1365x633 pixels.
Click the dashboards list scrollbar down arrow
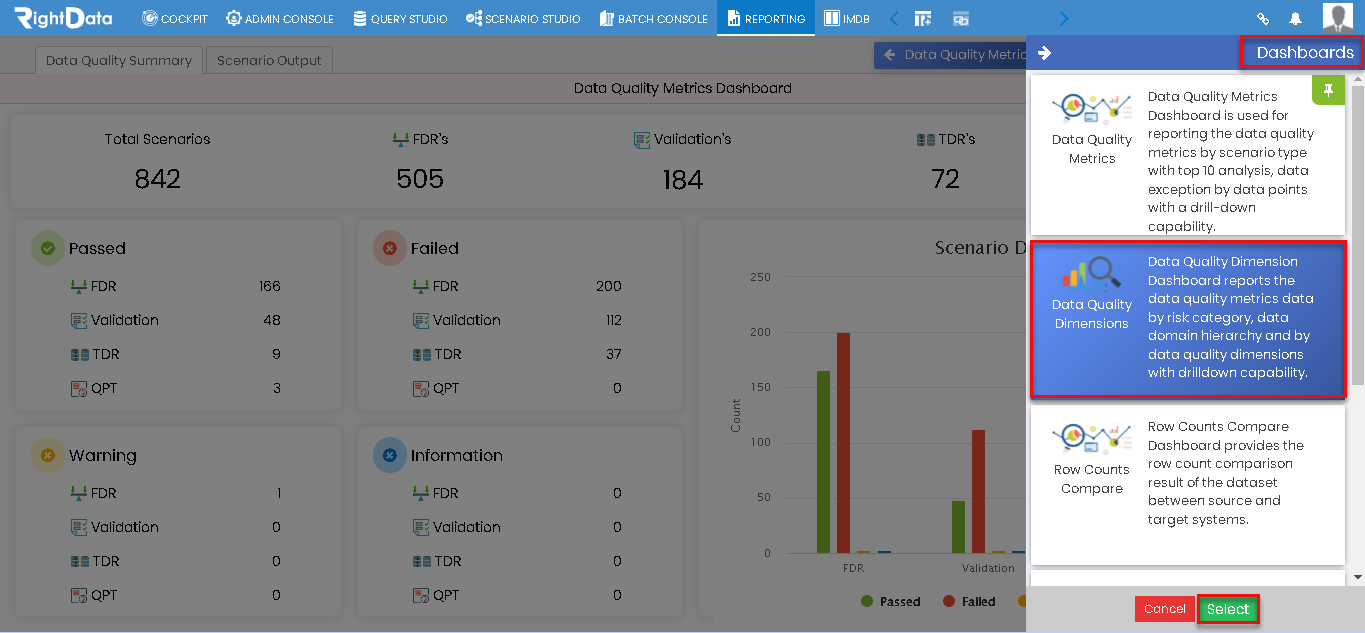pyautogui.click(x=1357, y=577)
